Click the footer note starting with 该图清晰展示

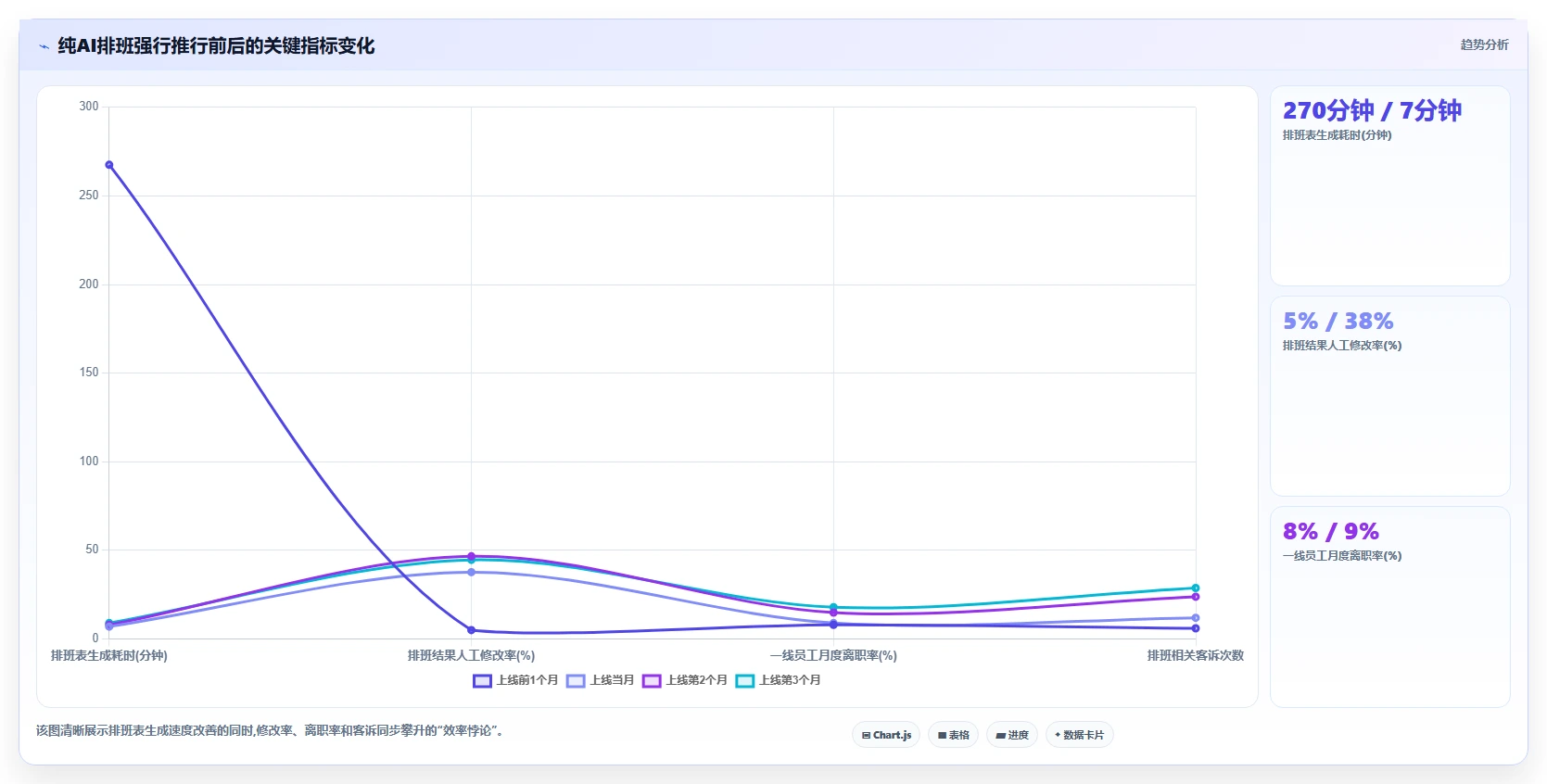(269, 731)
